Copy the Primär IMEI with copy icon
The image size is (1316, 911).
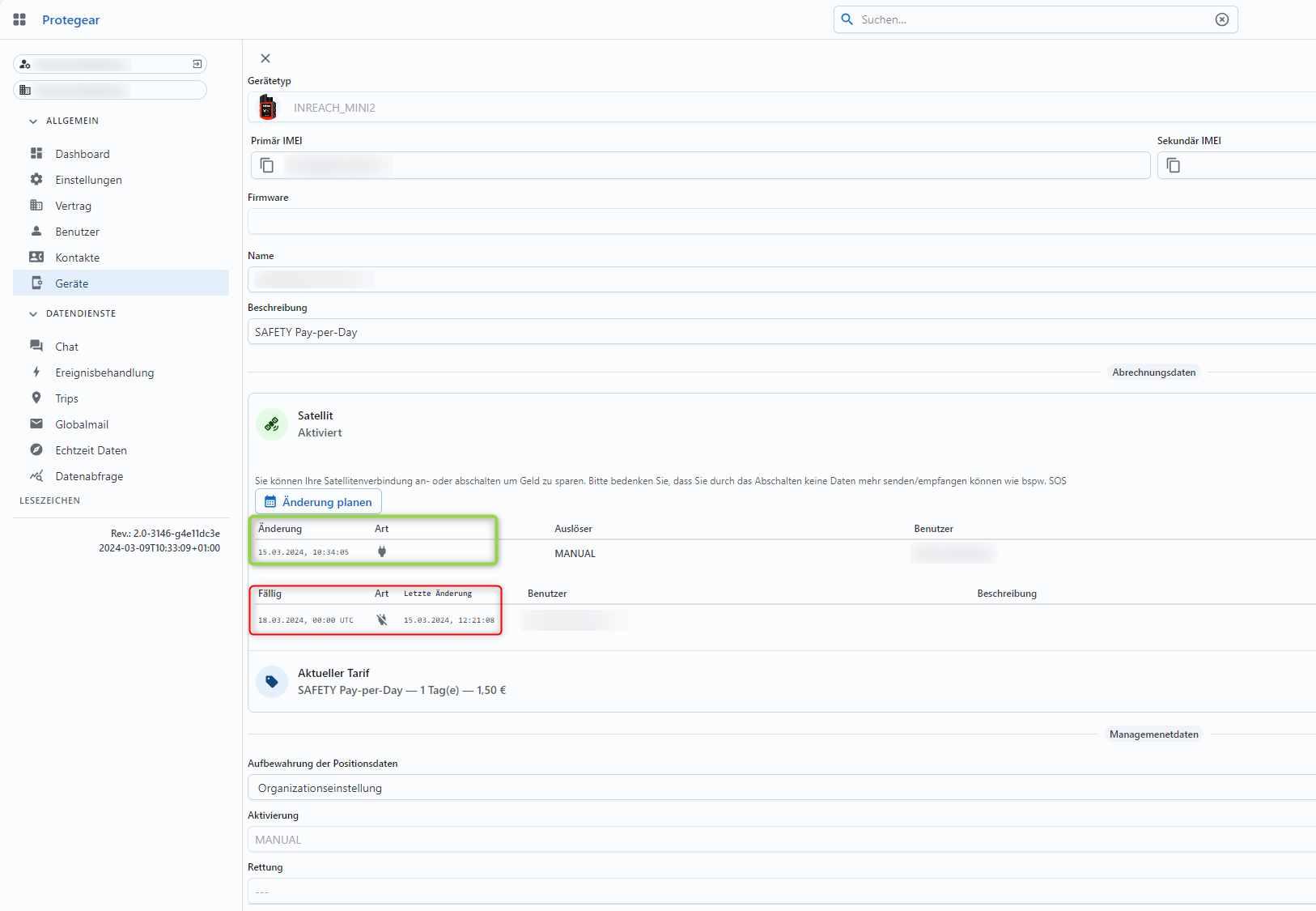pos(267,166)
